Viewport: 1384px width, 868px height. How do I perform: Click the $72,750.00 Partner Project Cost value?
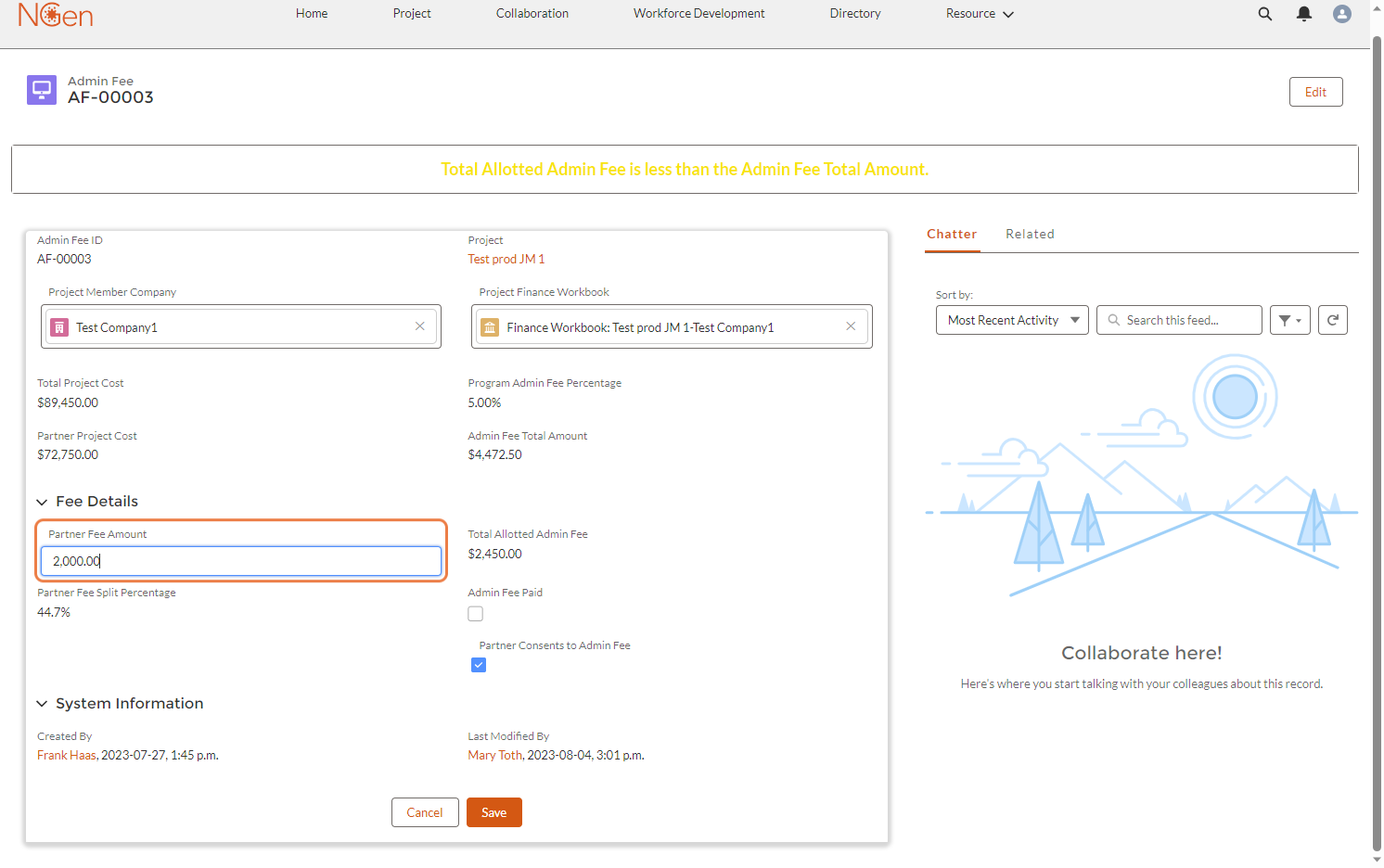pos(68,455)
